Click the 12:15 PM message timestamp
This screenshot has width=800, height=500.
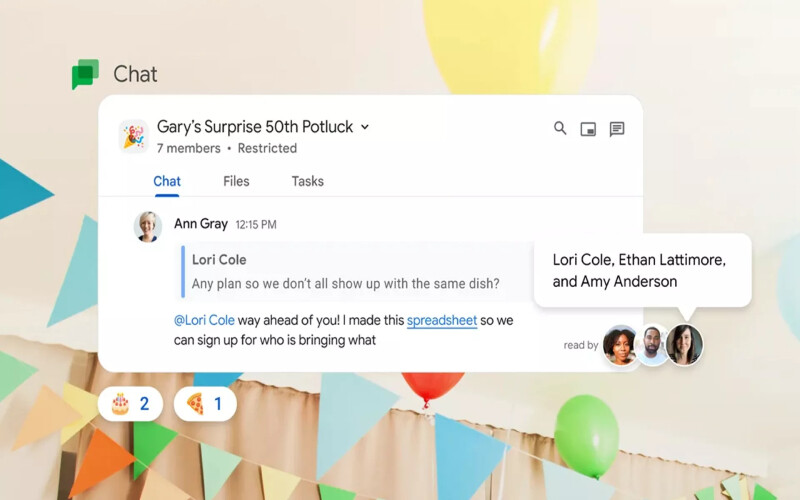(256, 225)
